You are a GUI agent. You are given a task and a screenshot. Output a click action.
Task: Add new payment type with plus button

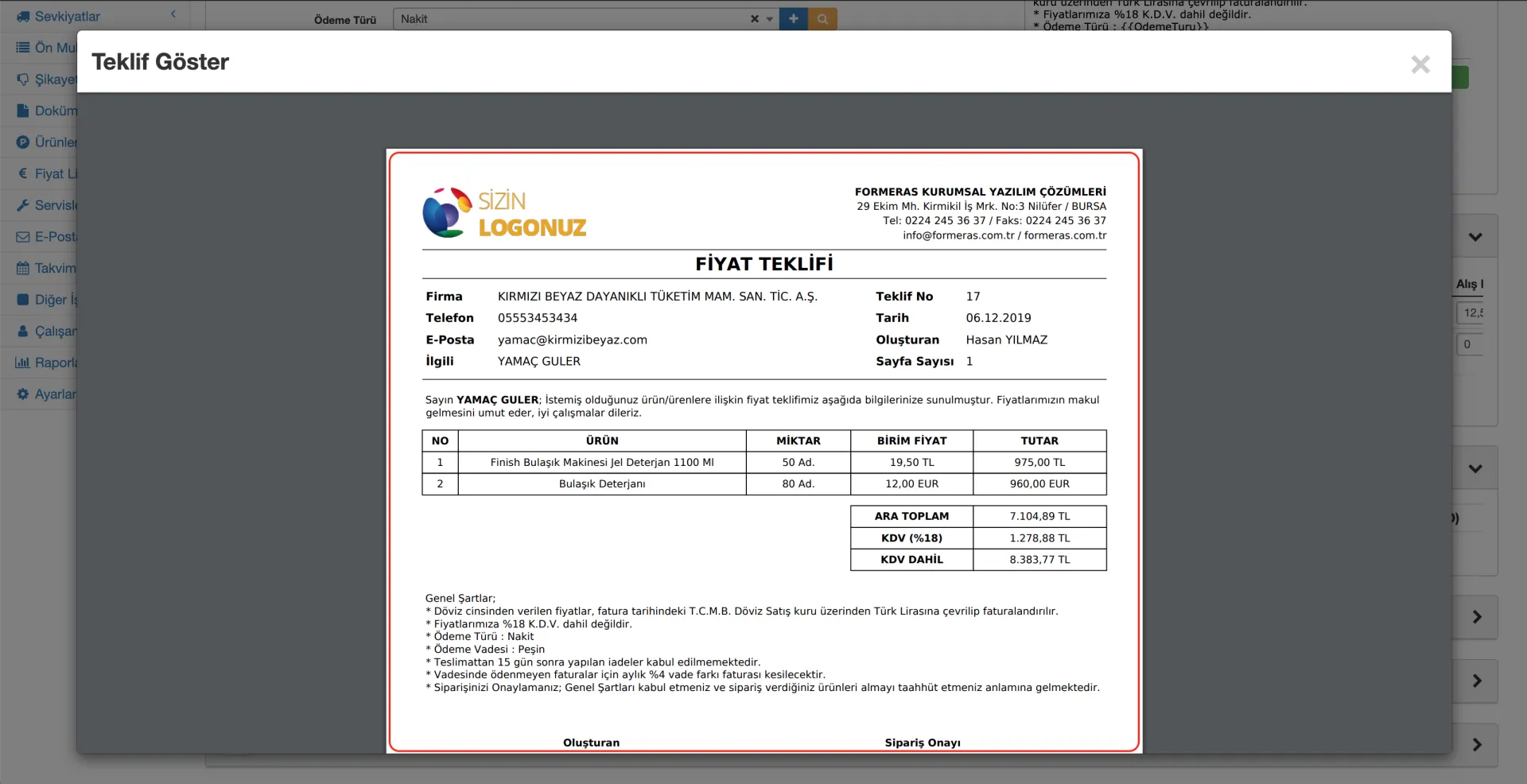794,19
